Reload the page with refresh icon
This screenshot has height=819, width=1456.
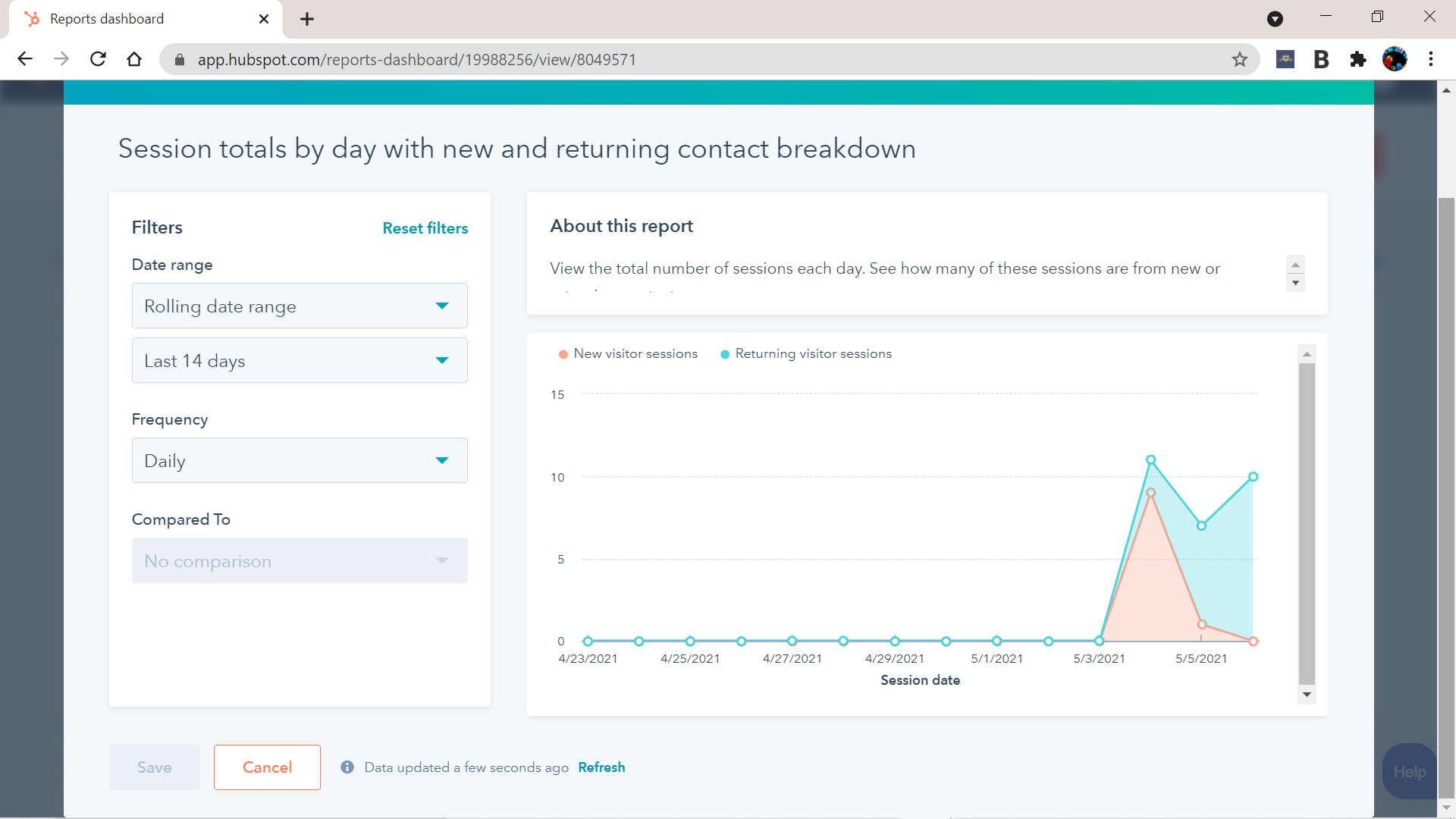click(98, 59)
